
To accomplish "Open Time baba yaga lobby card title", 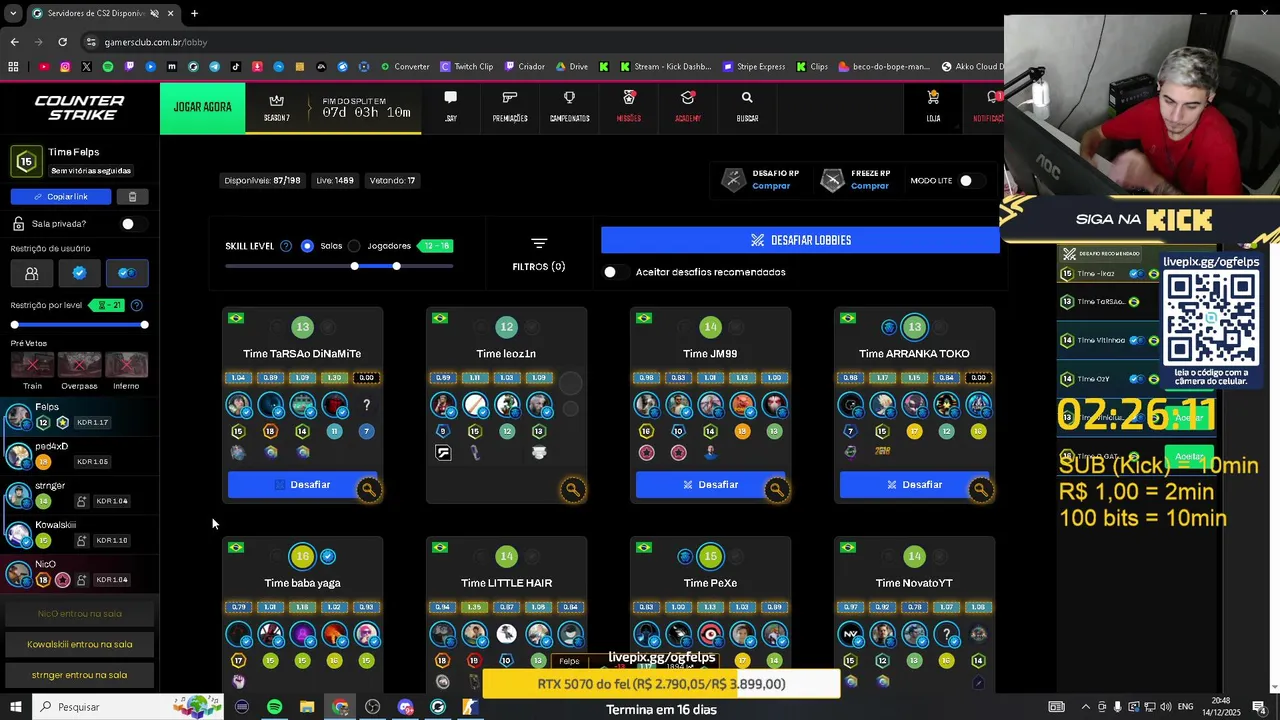I will (x=302, y=583).
